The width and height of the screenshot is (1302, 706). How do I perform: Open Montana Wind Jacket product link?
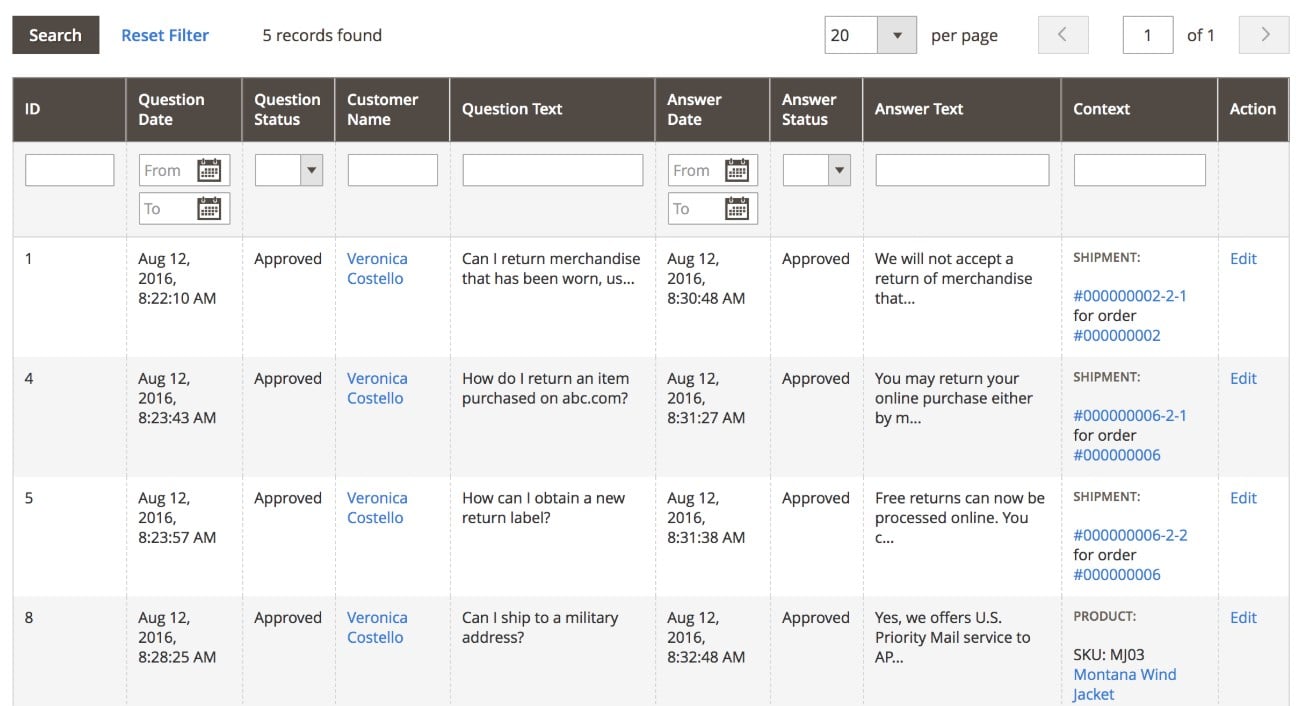coord(1124,685)
